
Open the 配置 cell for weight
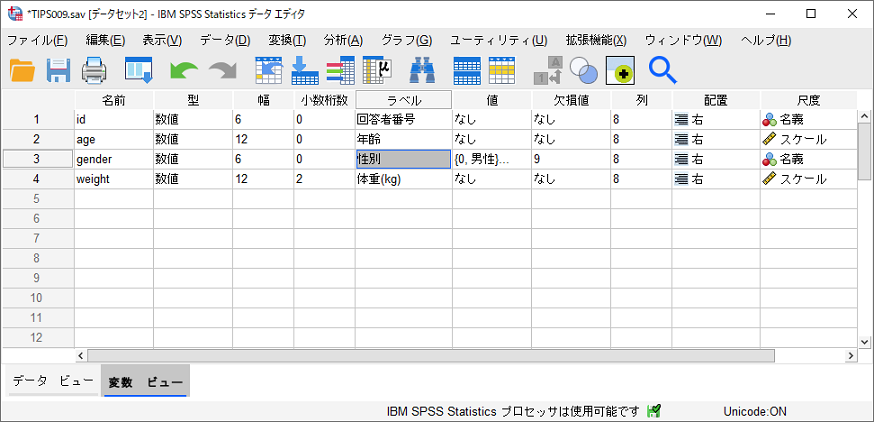click(x=715, y=179)
